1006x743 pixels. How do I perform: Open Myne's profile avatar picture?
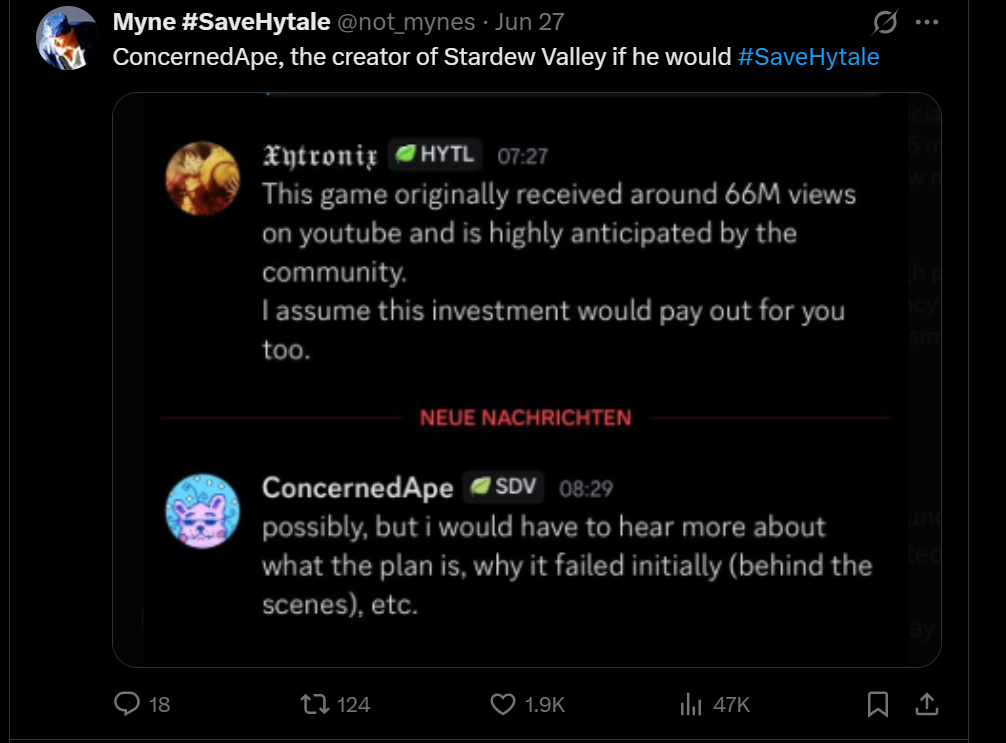click(67, 38)
